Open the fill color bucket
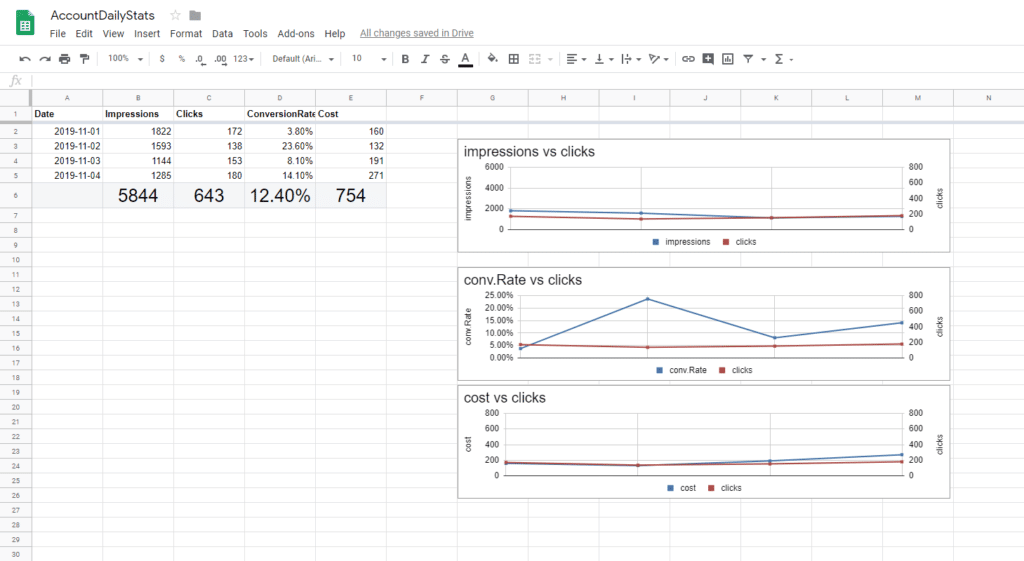 click(492, 59)
